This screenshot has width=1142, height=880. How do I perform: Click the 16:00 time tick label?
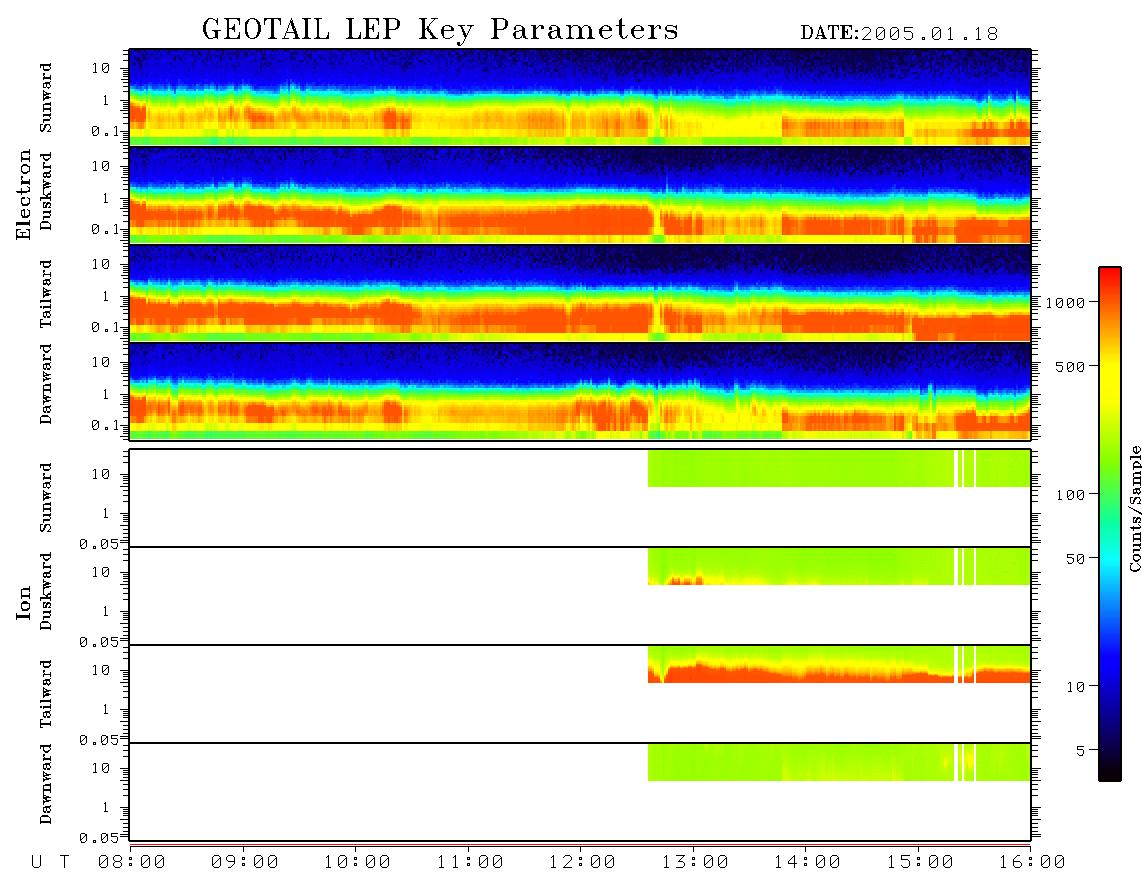point(1032,862)
